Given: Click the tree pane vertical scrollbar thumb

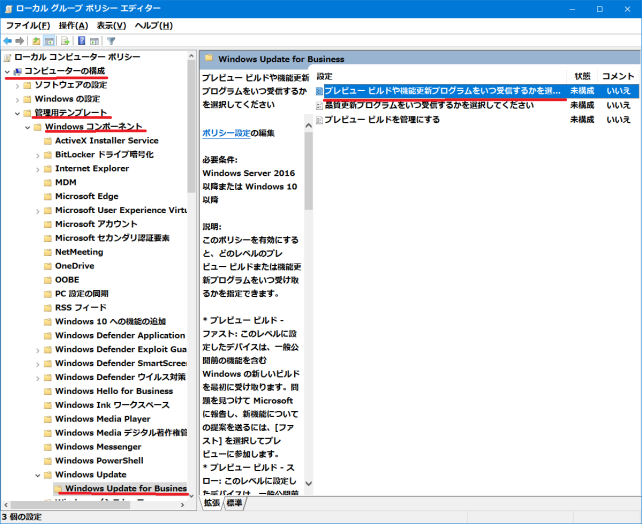Looking at the screenshot, I should tap(191, 126).
